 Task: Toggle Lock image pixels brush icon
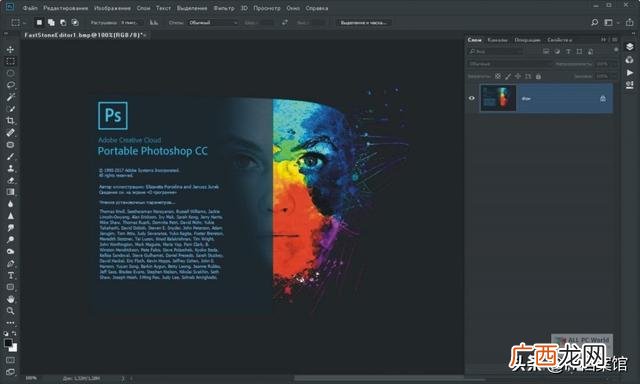[x=508, y=76]
